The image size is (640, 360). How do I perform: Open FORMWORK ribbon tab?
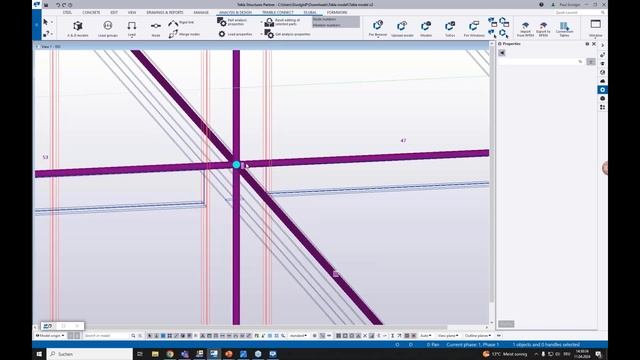pos(337,13)
